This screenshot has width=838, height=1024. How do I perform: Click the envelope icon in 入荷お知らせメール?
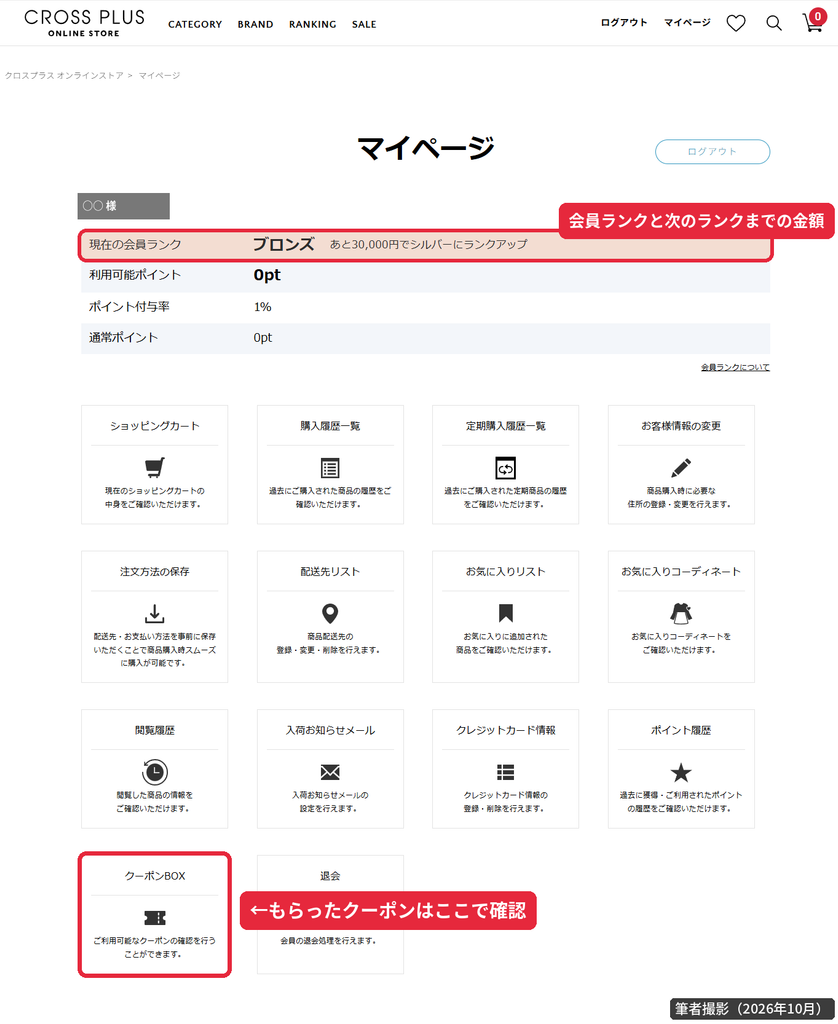(x=330, y=773)
